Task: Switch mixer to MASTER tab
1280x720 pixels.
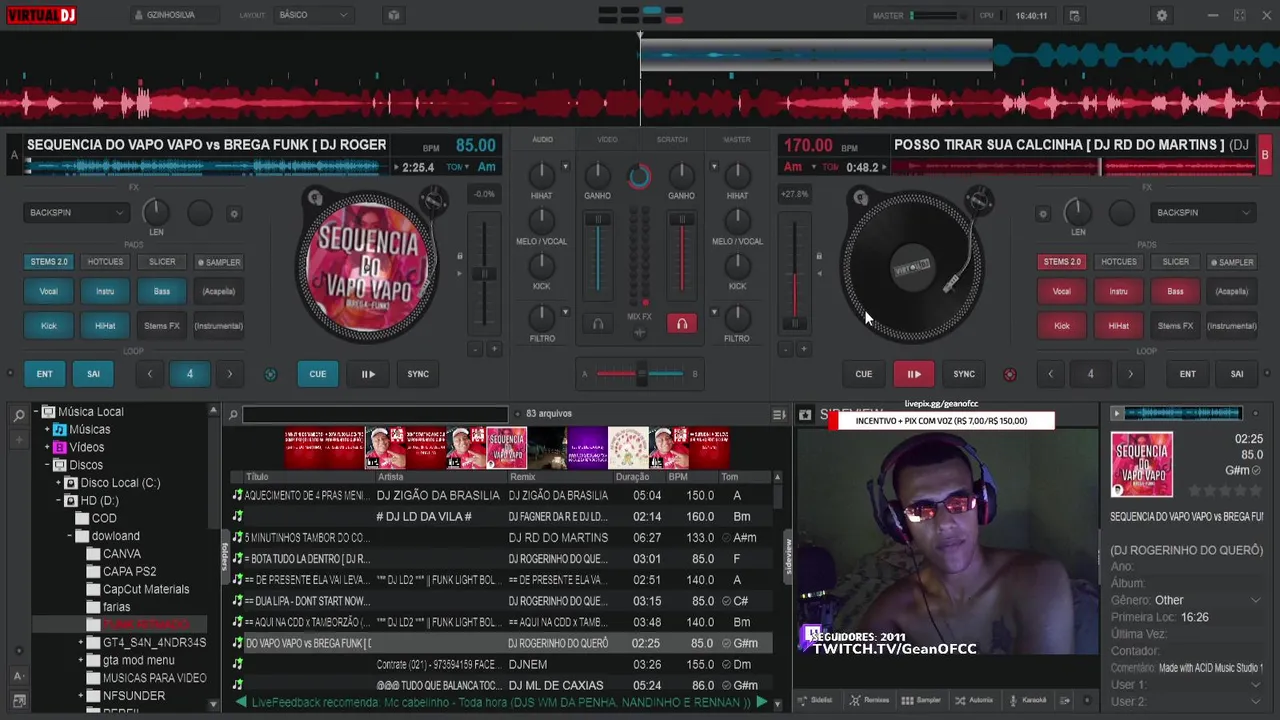Action: click(x=737, y=140)
